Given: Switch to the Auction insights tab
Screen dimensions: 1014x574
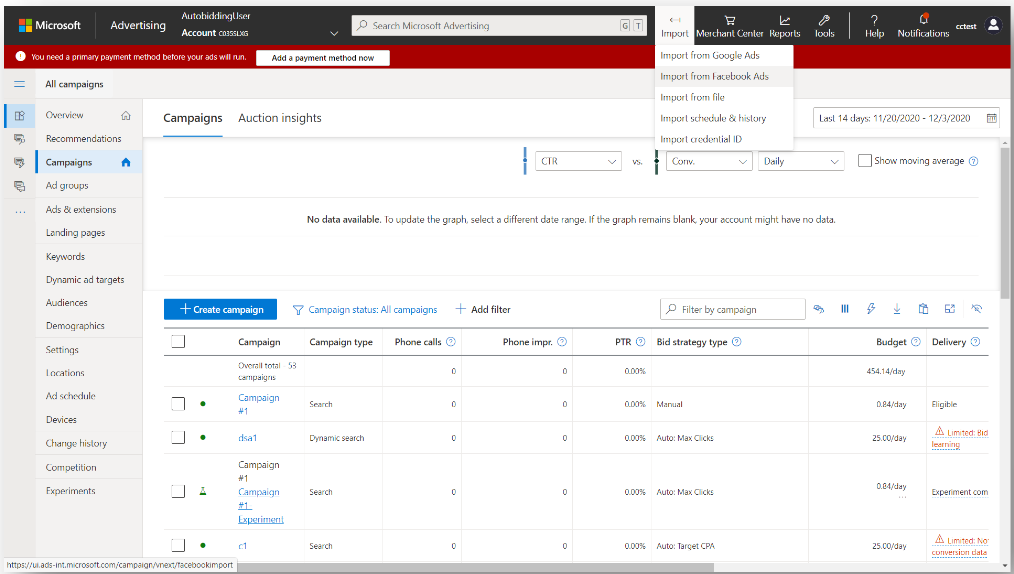Looking at the screenshot, I should tap(279, 118).
